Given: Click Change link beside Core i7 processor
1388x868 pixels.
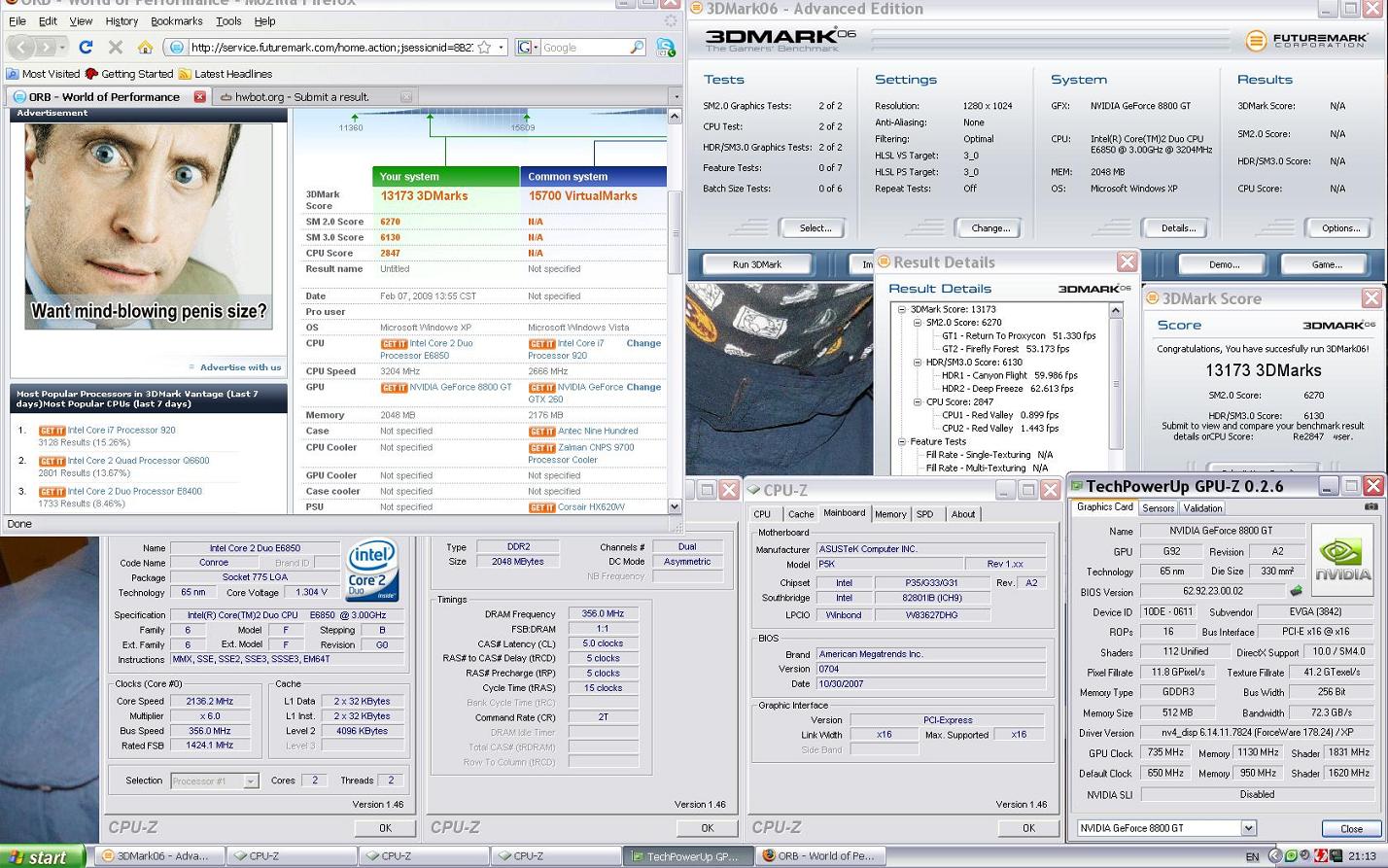Looking at the screenshot, I should pyautogui.click(x=643, y=343).
